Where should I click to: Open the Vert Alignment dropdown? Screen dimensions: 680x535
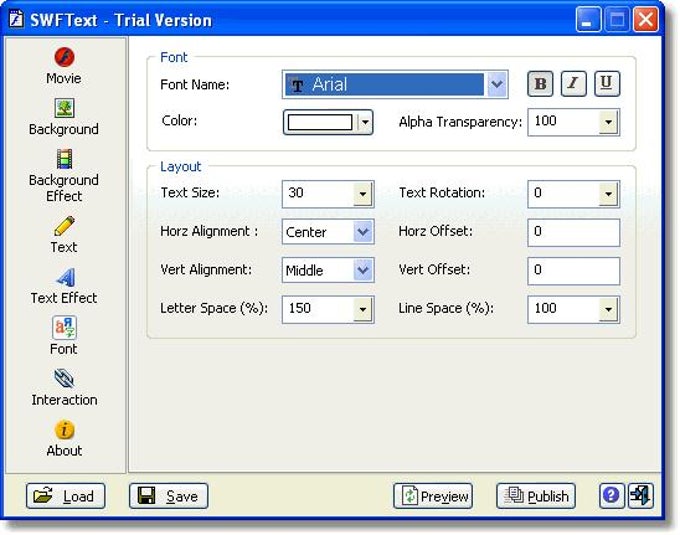(363, 271)
